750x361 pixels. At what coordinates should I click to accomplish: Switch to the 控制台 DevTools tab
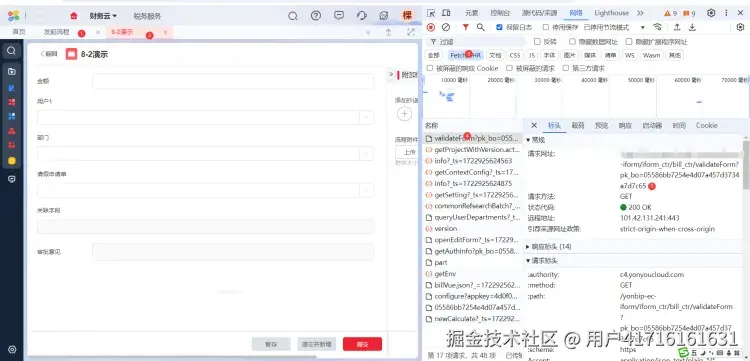point(500,13)
